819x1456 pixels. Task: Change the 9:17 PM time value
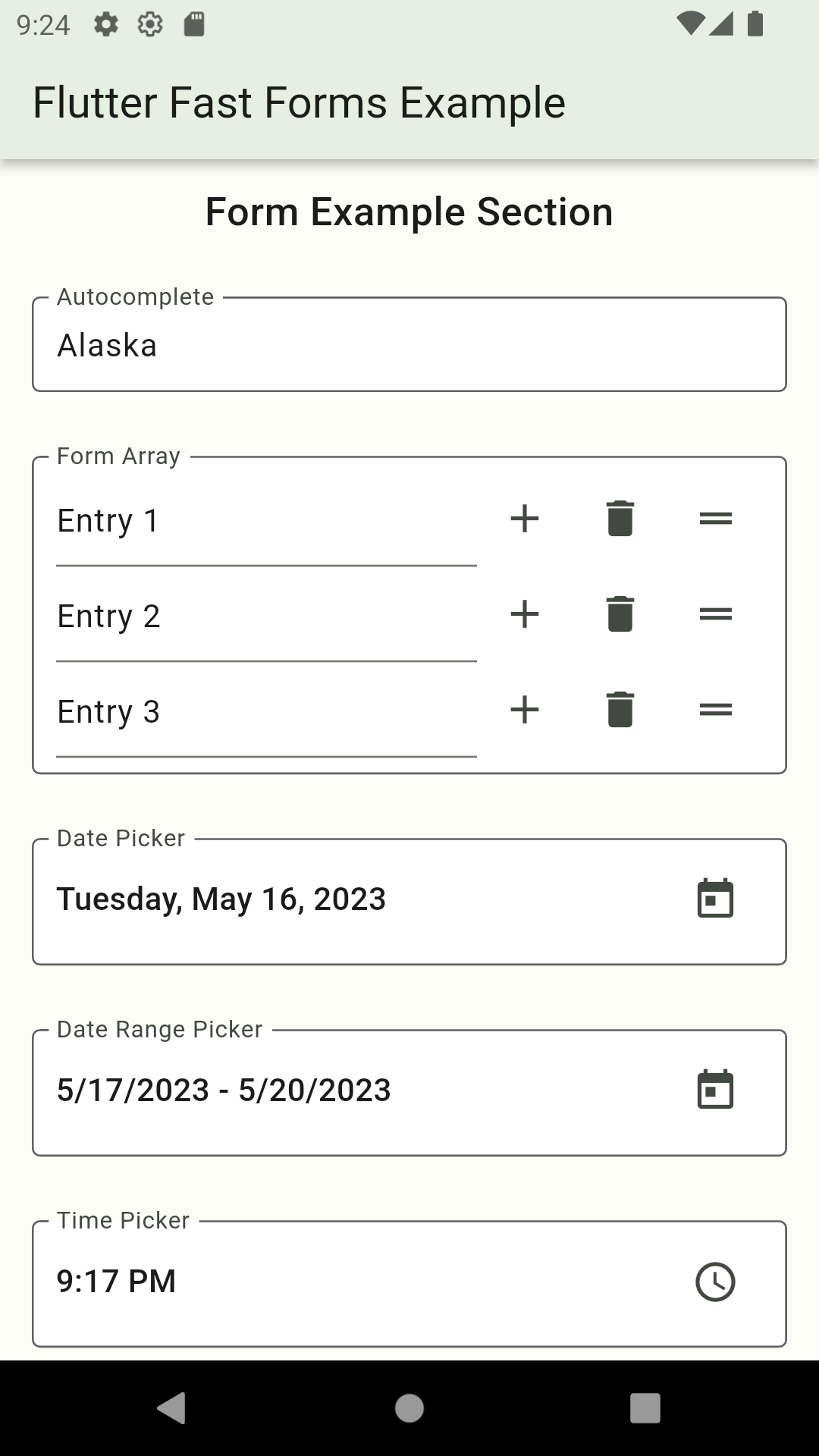pyautogui.click(x=117, y=1282)
